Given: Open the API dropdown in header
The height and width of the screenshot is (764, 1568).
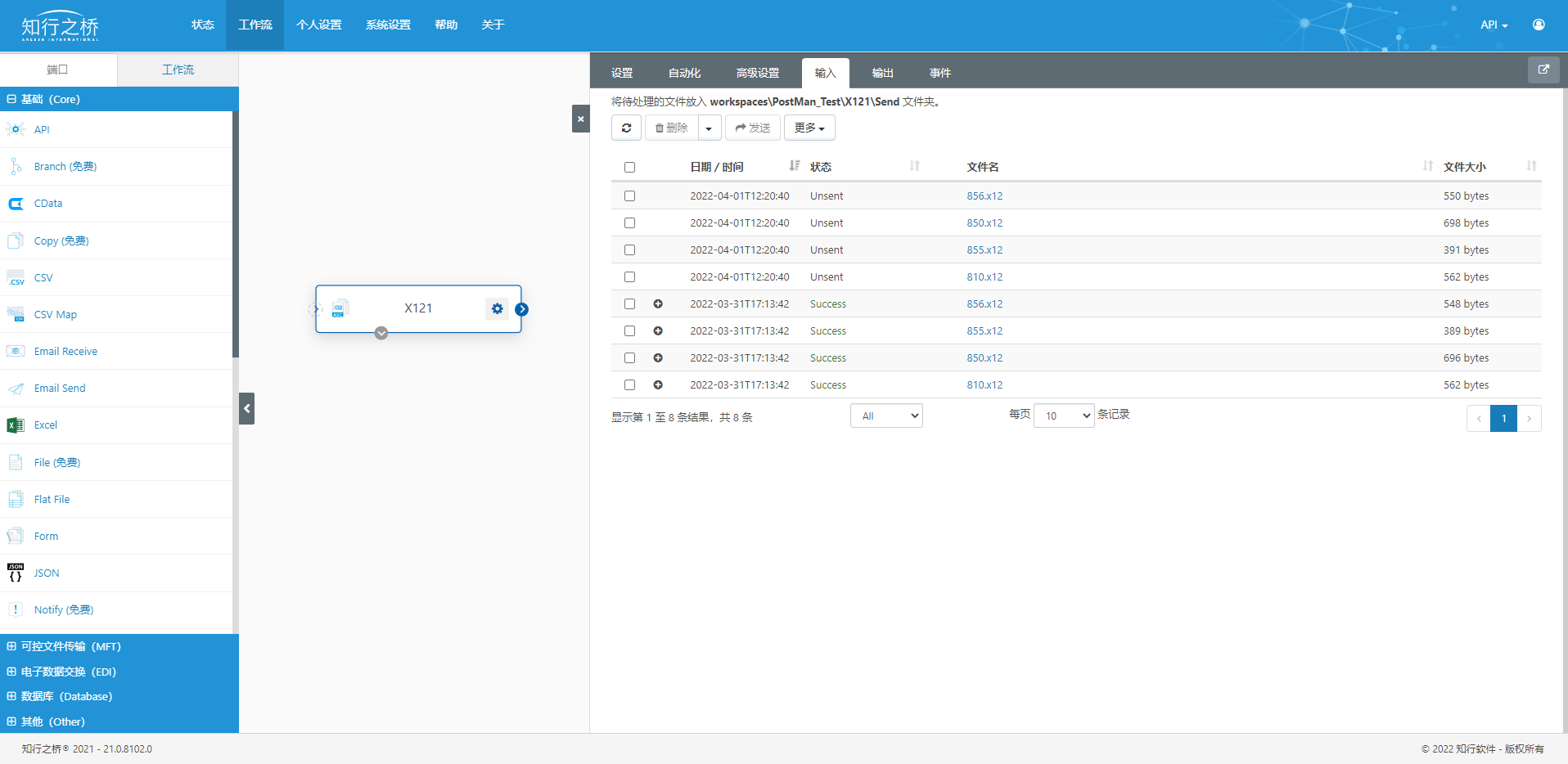Looking at the screenshot, I should [x=1494, y=25].
